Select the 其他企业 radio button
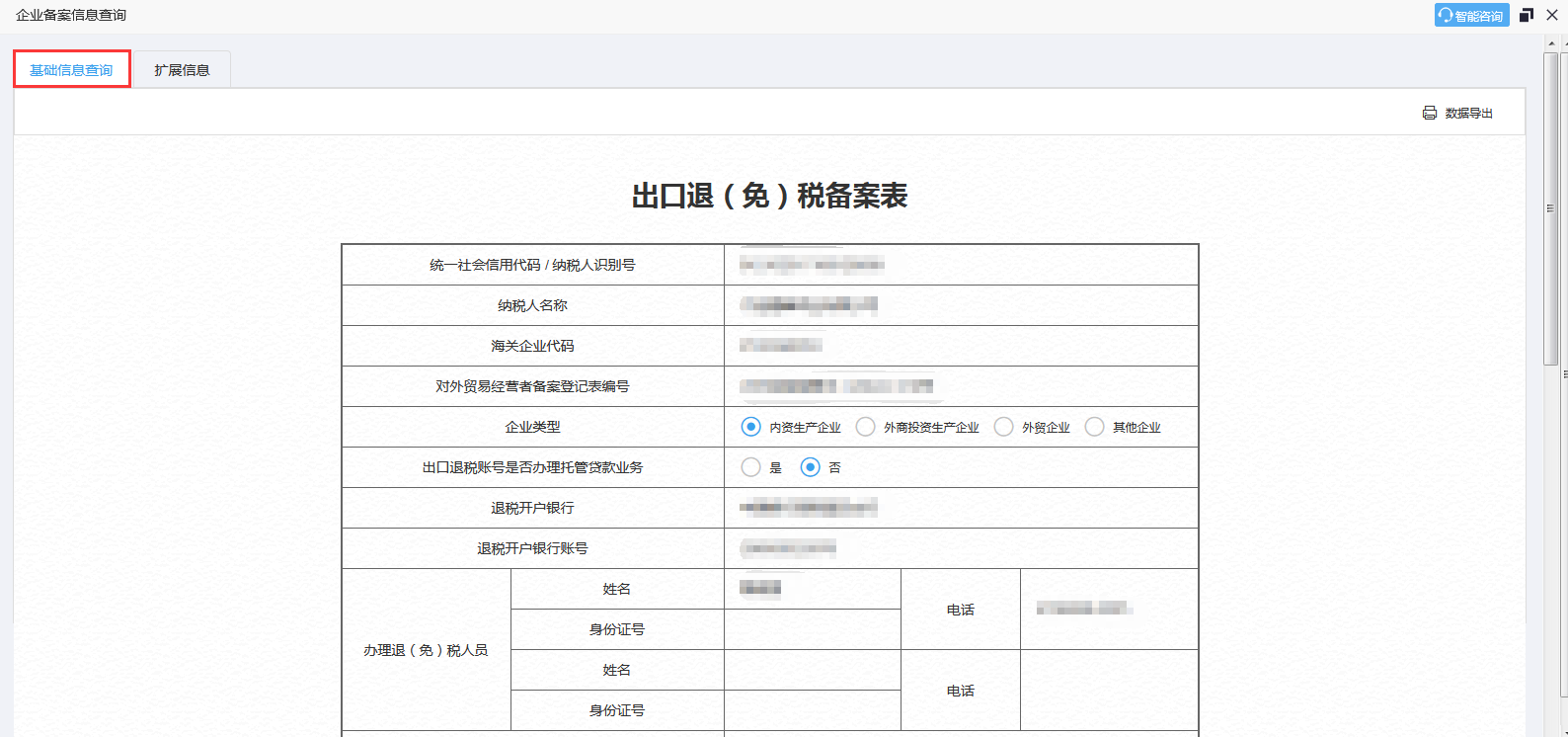Screen dimensions: 1568x737 click(1094, 427)
